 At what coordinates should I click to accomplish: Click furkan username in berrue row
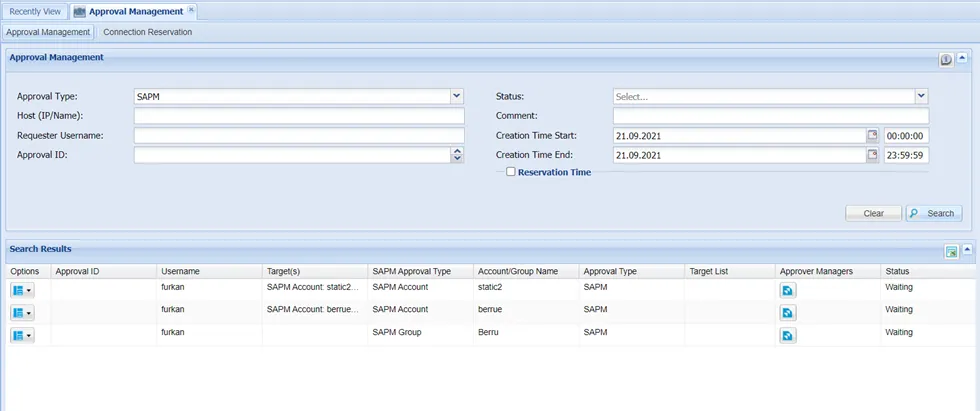pos(173,310)
